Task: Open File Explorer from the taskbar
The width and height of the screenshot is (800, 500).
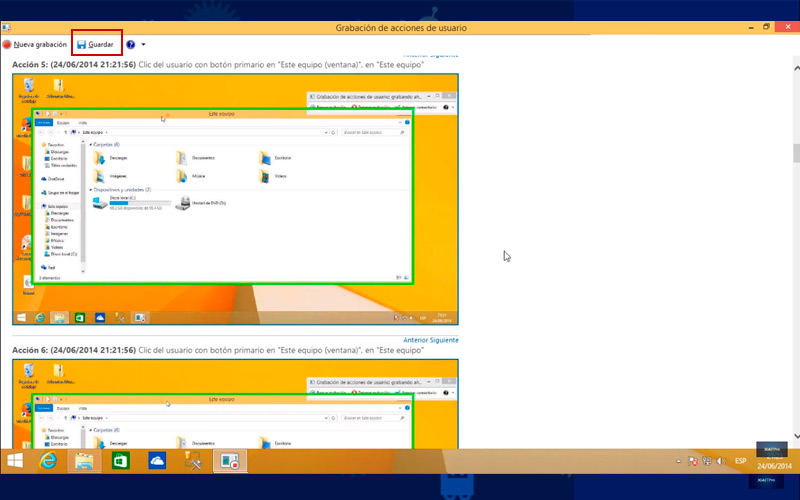Action: coord(84,461)
